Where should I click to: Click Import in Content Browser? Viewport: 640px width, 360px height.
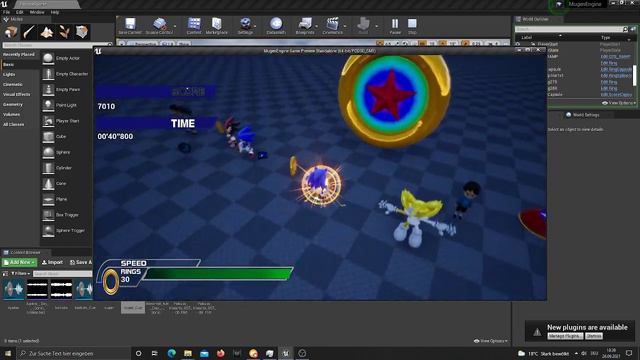[52, 262]
